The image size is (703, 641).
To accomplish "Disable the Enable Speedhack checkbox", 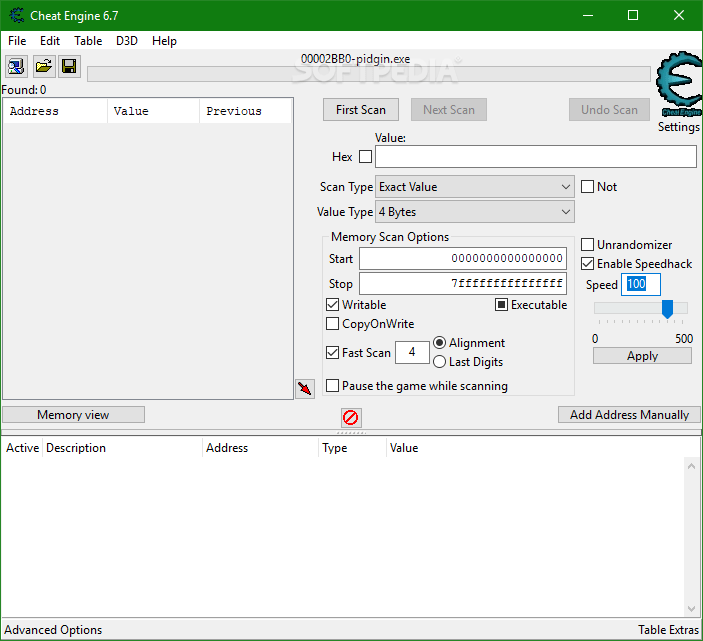I will 587,264.
